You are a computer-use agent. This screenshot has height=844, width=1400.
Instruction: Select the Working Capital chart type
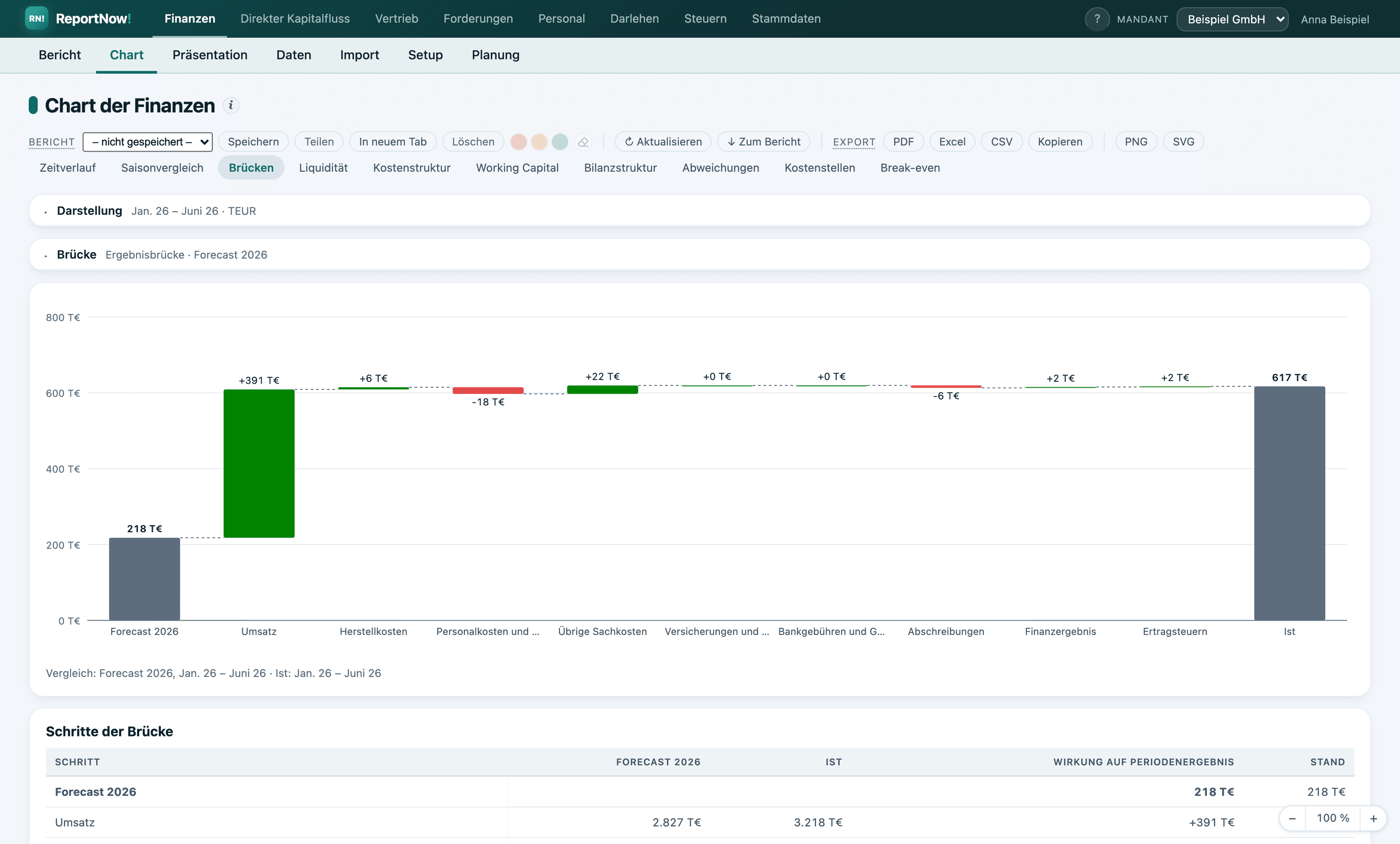point(517,168)
